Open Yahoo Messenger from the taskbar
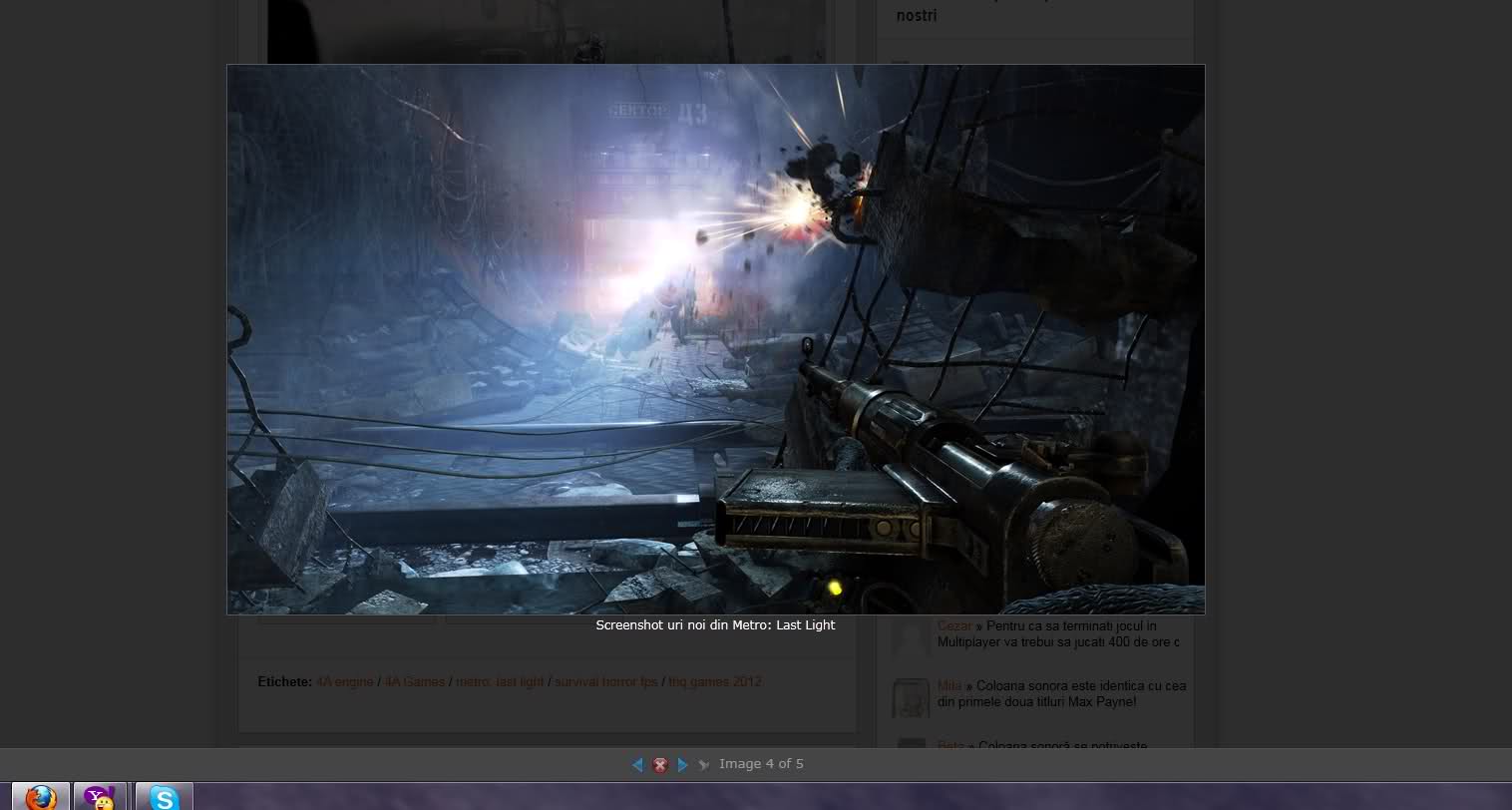The width and height of the screenshot is (1512, 810). [100, 797]
